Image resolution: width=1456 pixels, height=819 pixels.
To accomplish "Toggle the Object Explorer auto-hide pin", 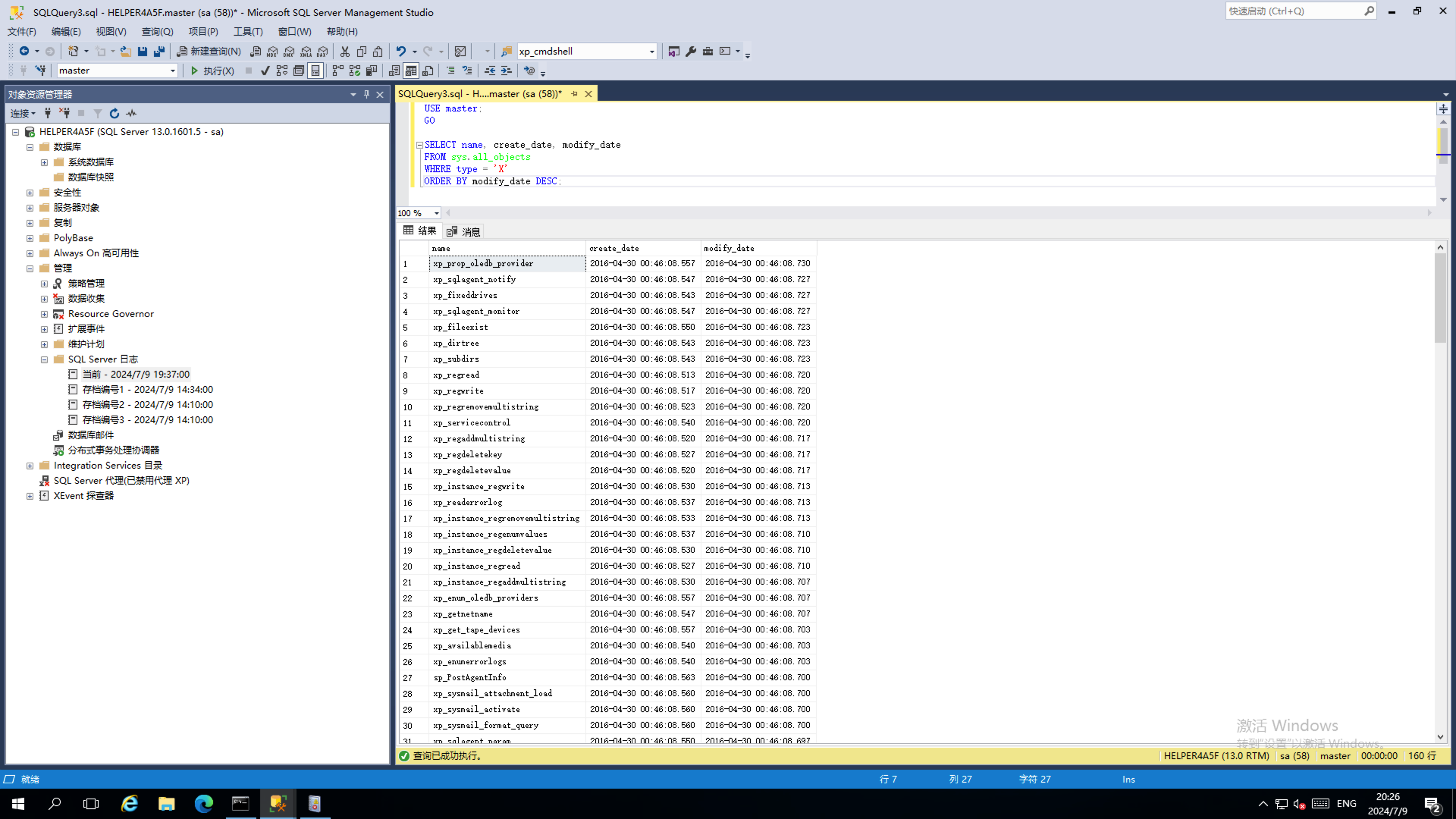I will [366, 94].
